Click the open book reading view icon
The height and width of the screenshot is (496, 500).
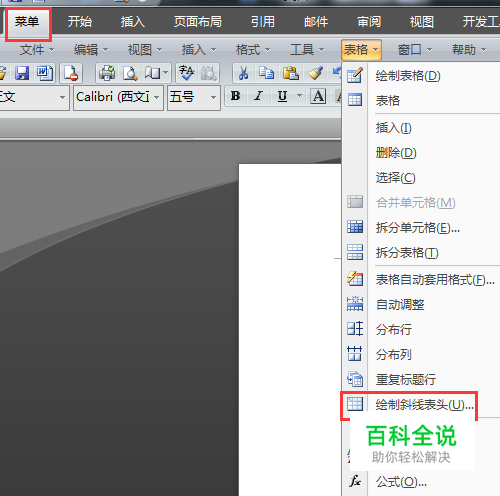[152, 73]
